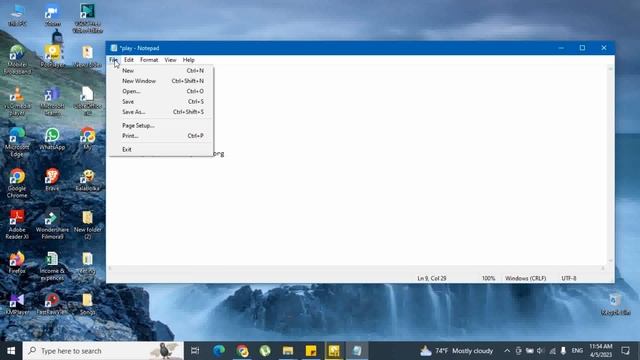Select the Recycle Bin desktop icon

[x=615, y=304]
